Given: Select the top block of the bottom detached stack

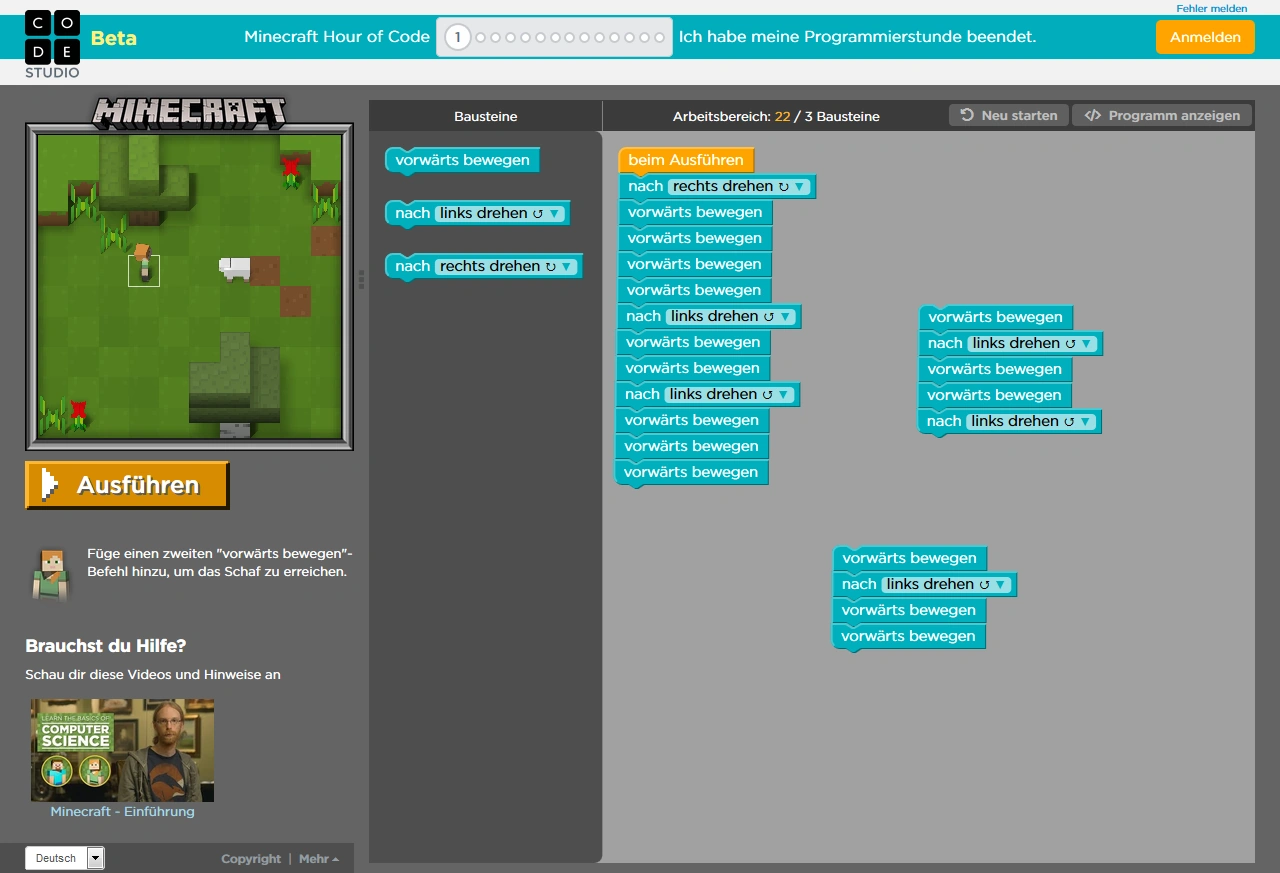Looking at the screenshot, I should (x=909, y=558).
